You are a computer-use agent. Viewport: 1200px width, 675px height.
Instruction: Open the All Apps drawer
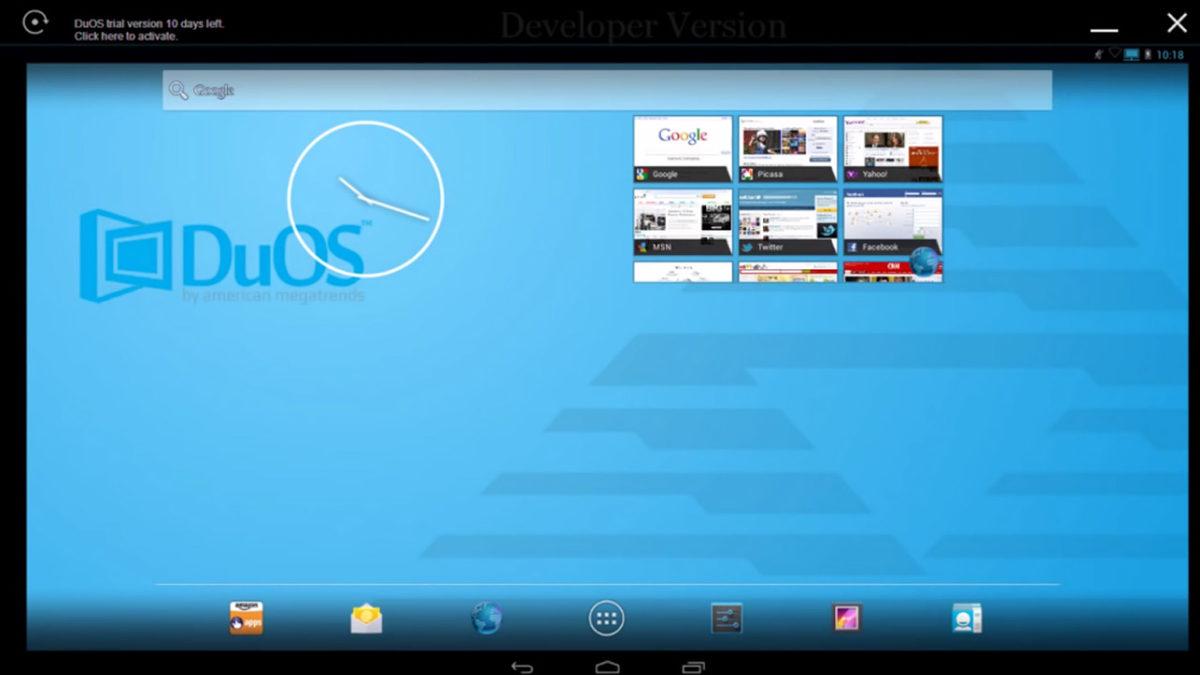coord(605,618)
